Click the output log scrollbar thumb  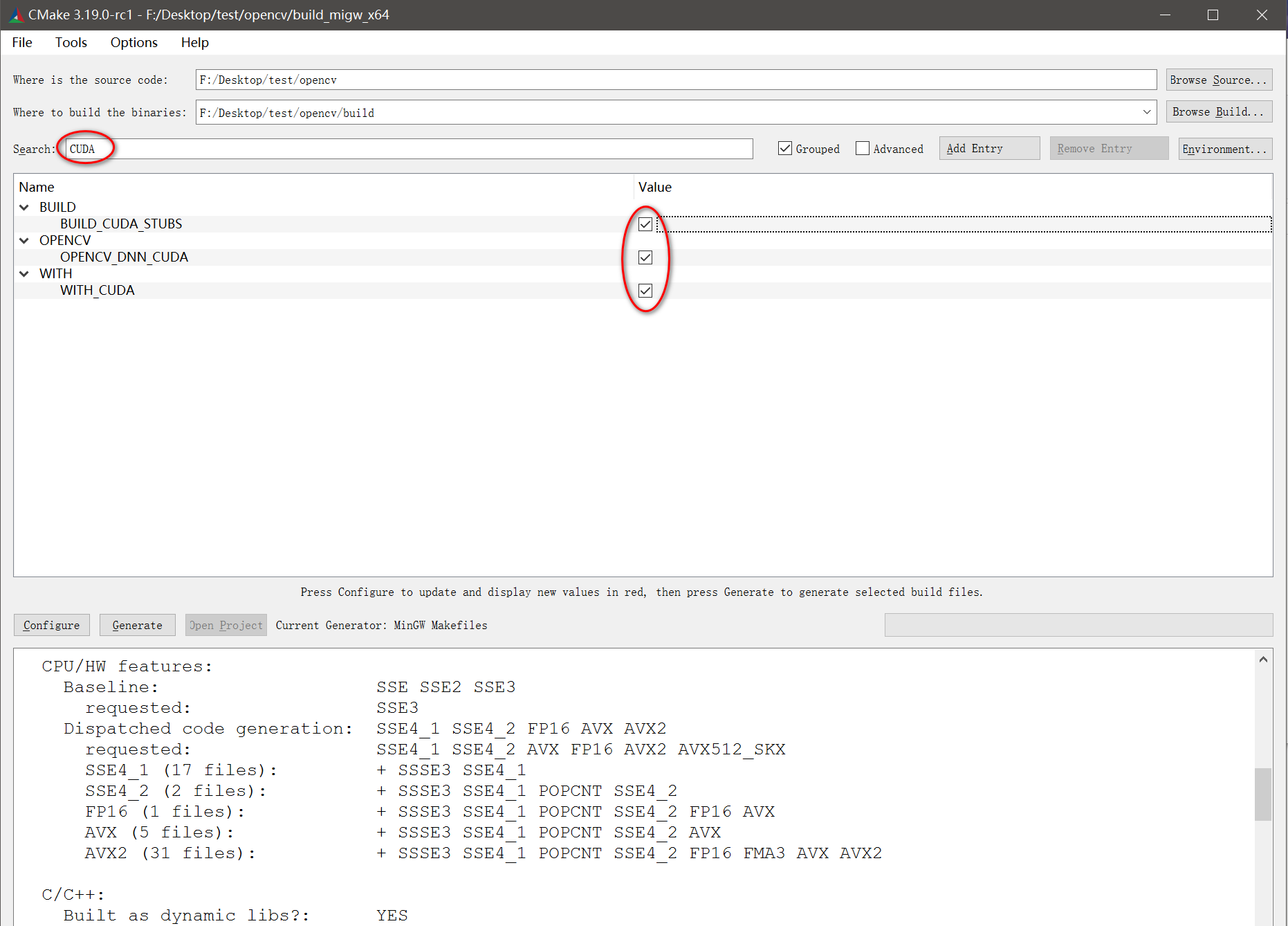(x=1263, y=795)
